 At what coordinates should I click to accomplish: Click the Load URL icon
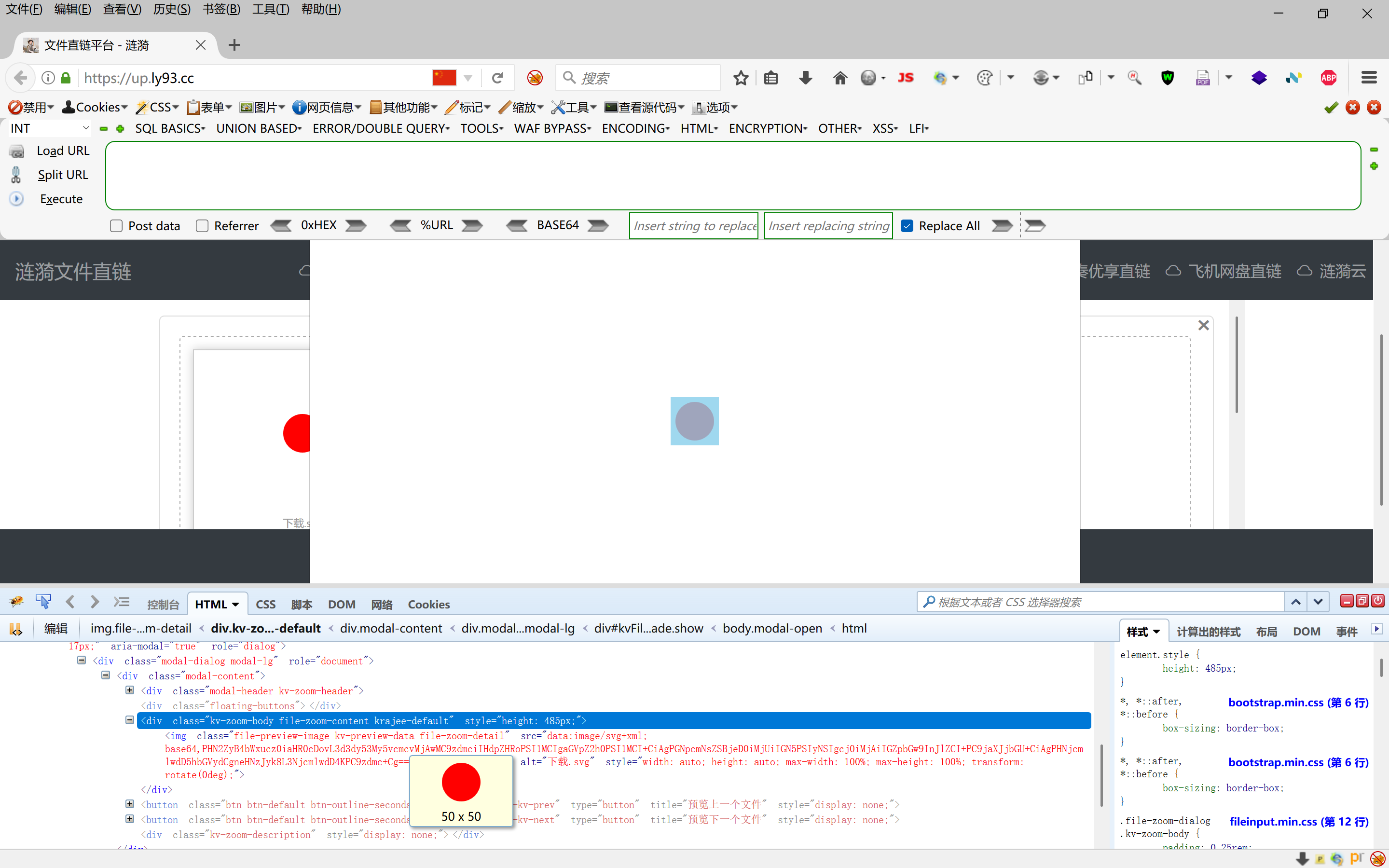[17, 151]
